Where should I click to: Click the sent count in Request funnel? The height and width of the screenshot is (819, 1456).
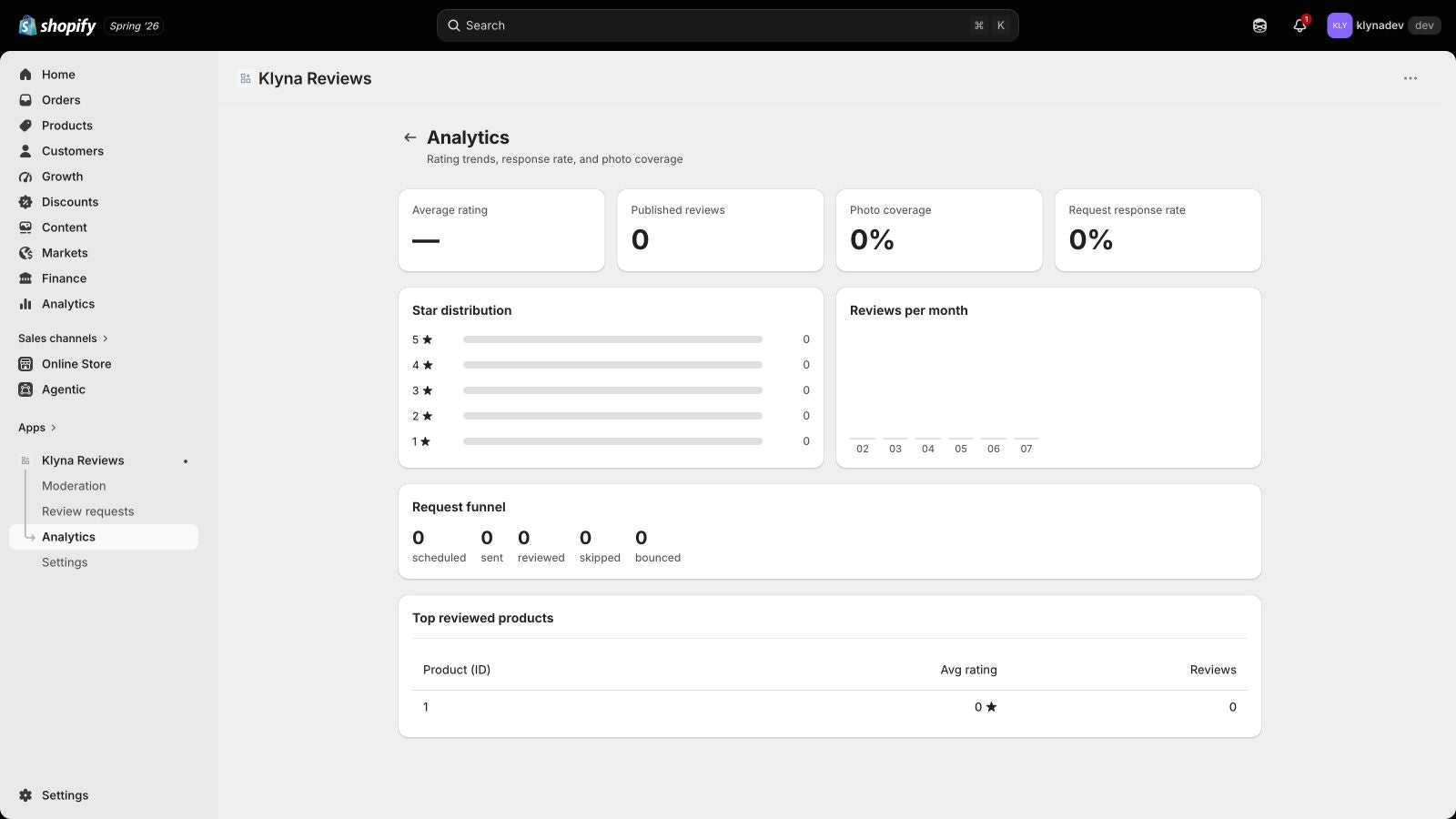pyautogui.click(x=487, y=538)
